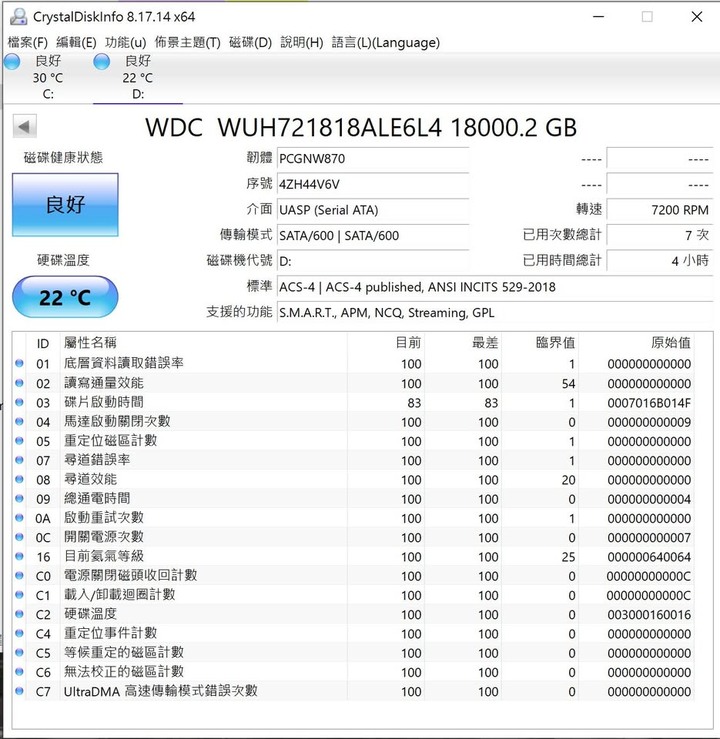The height and width of the screenshot is (739, 720).
Task: Click the blue 良好 health status button
Action: point(65,205)
